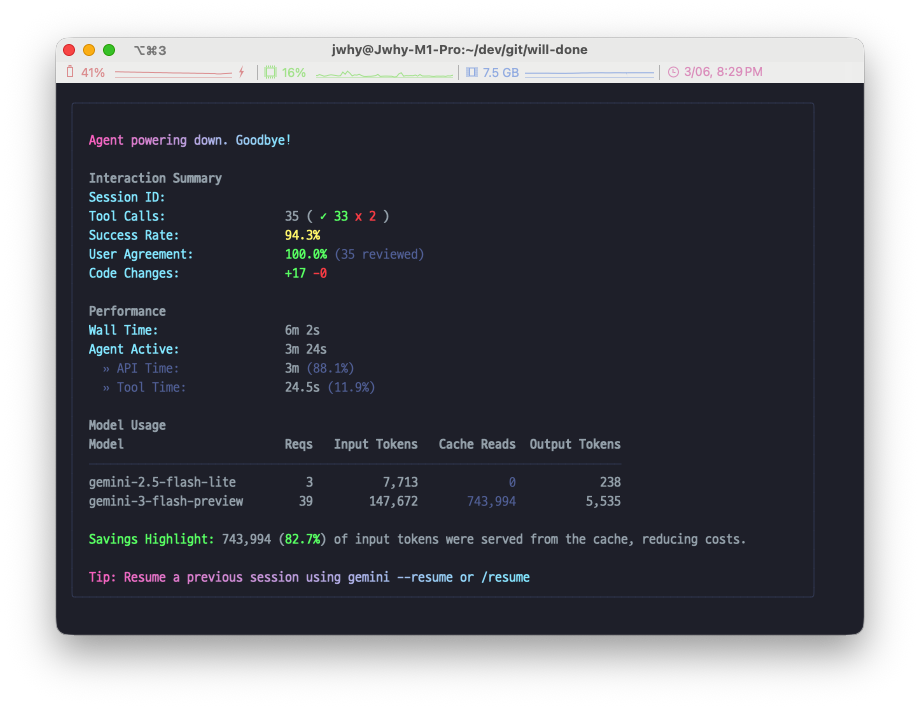This screenshot has width=920, height=709.
Task: Click the 'Savings Highlight:' label
Action: (151, 539)
